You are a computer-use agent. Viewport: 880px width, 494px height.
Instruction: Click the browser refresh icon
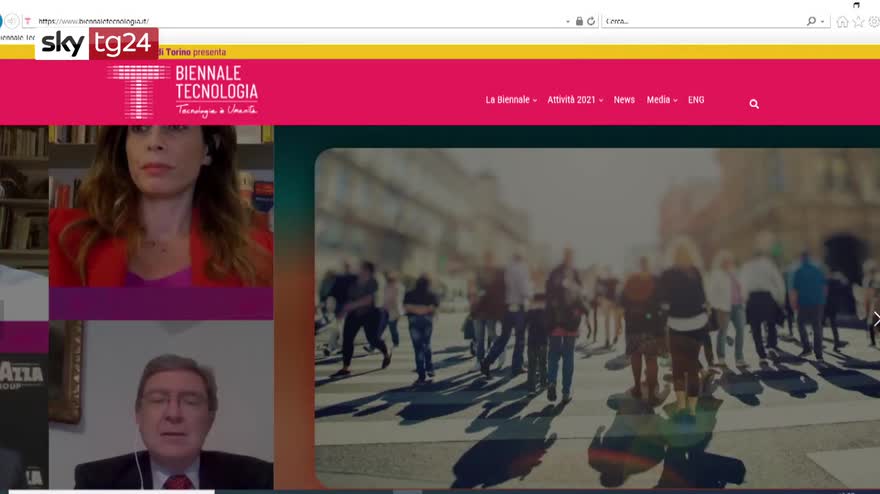click(591, 21)
